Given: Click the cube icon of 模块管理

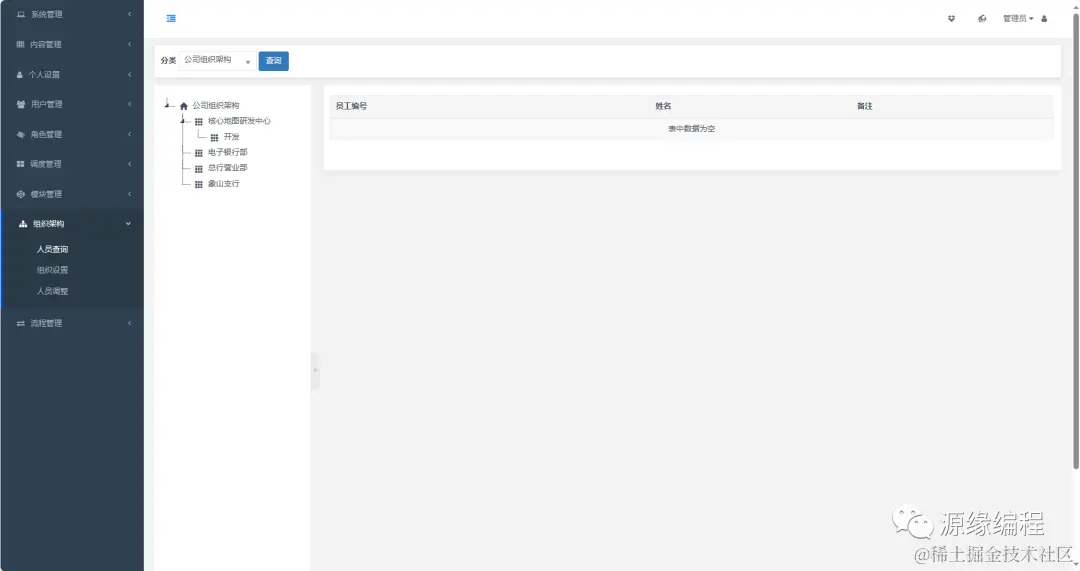Looking at the screenshot, I should [21, 194].
